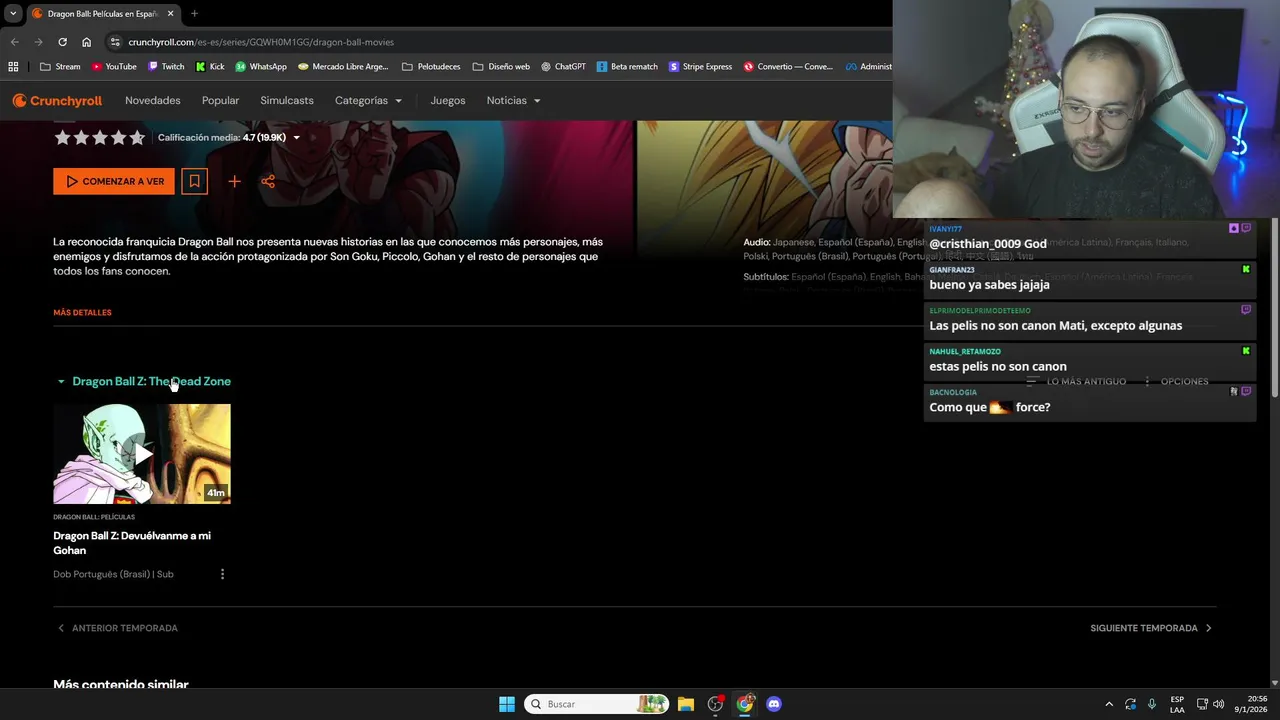Open episode title Devuélvanme a mi Gohan
This screenshot has width=1280, height=720.
(x=132, y=543)
